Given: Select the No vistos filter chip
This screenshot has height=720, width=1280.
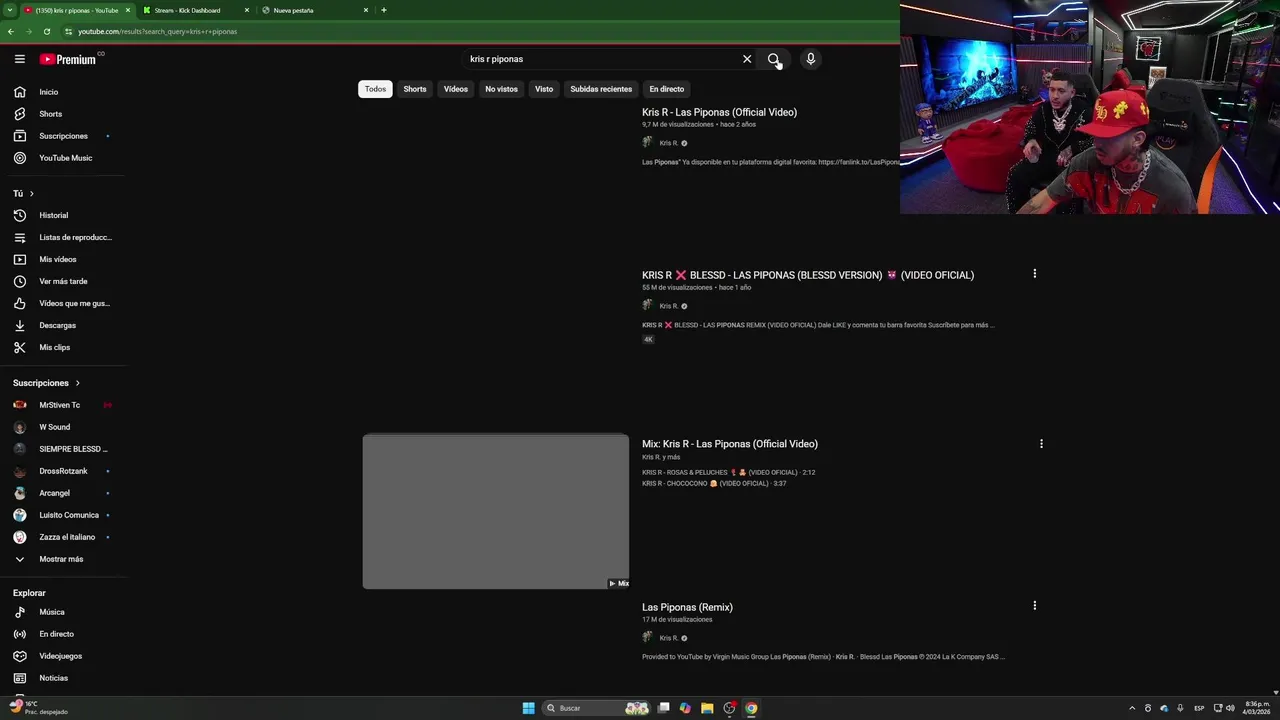Looking at the screenshot, I should tap(502, 89).
